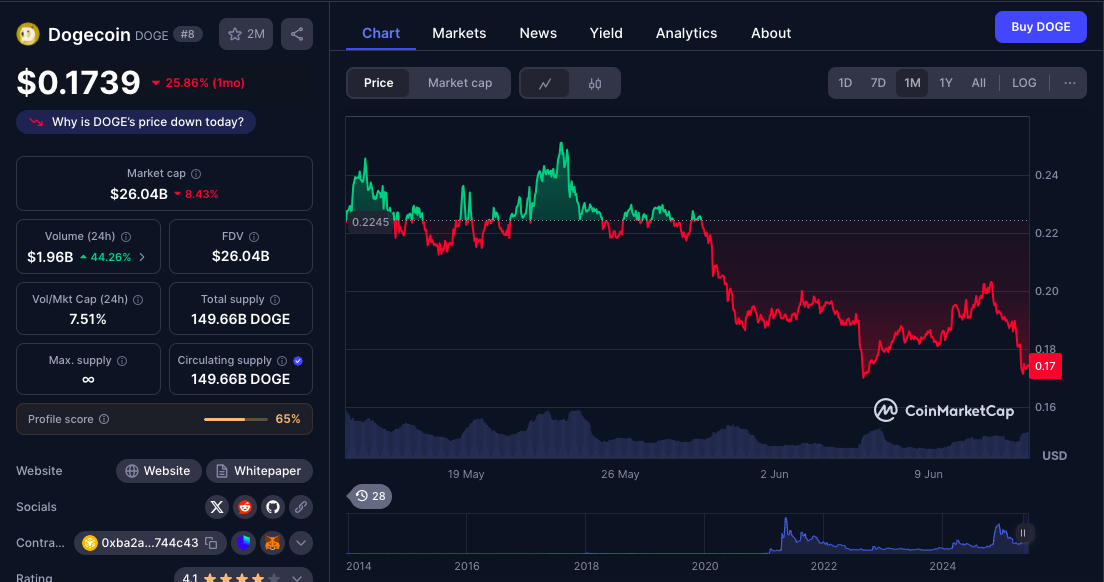Open the Whitepaper link button
The height and width of the screenshot is (582, 1104).
coord(259,471)
